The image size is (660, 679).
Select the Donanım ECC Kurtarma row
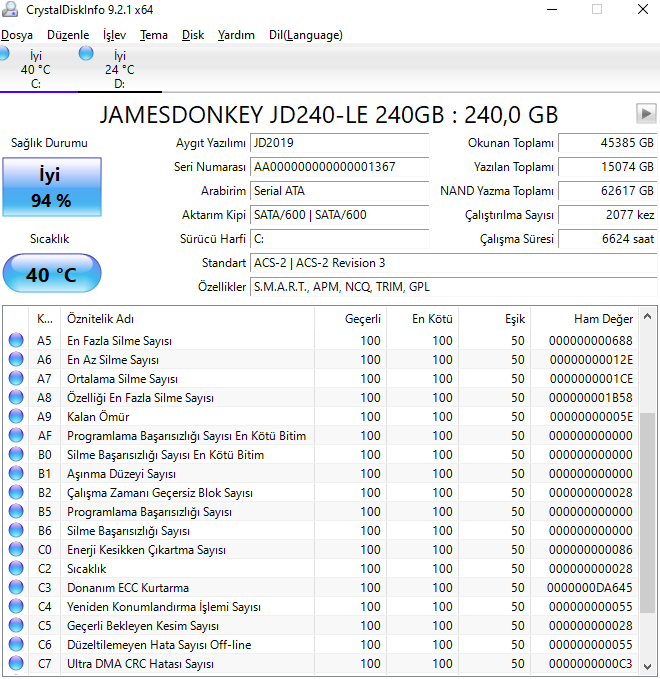(321, 588)
